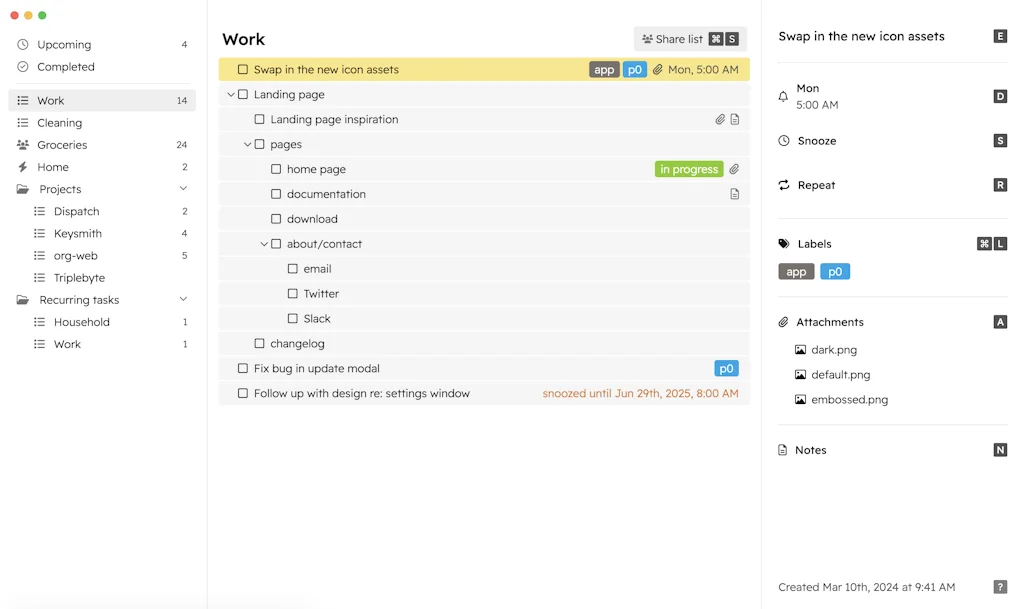Check off the Fix bug in update modal task
The image size is (1024, 609).
coord(243,369)
